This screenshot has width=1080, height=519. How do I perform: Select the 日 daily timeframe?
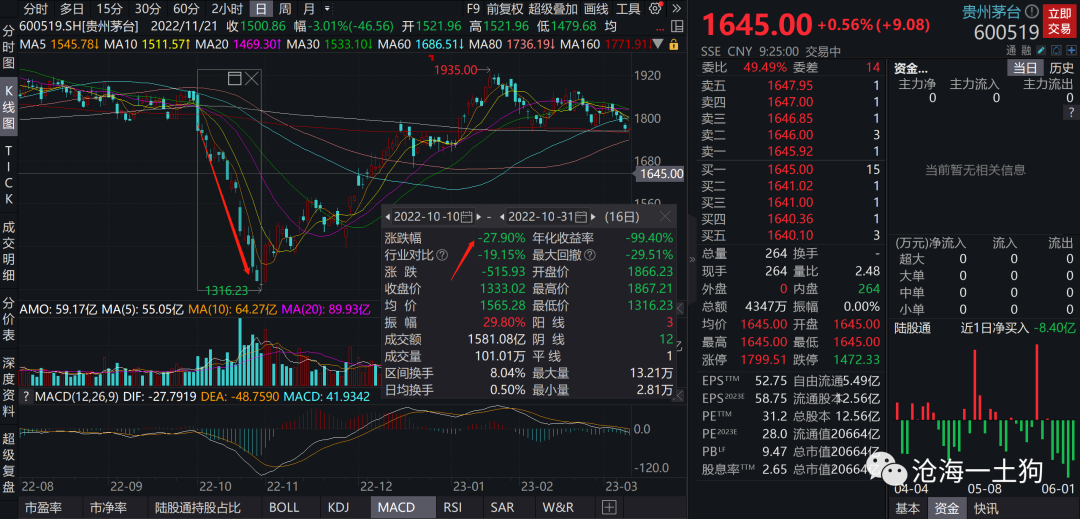coord(260,9)
